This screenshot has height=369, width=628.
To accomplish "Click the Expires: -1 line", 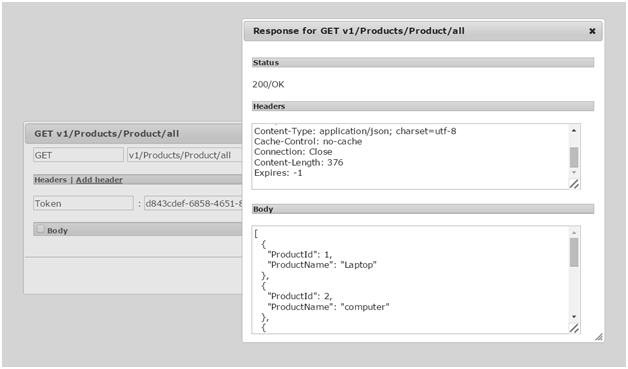I will tap(278, 173).
